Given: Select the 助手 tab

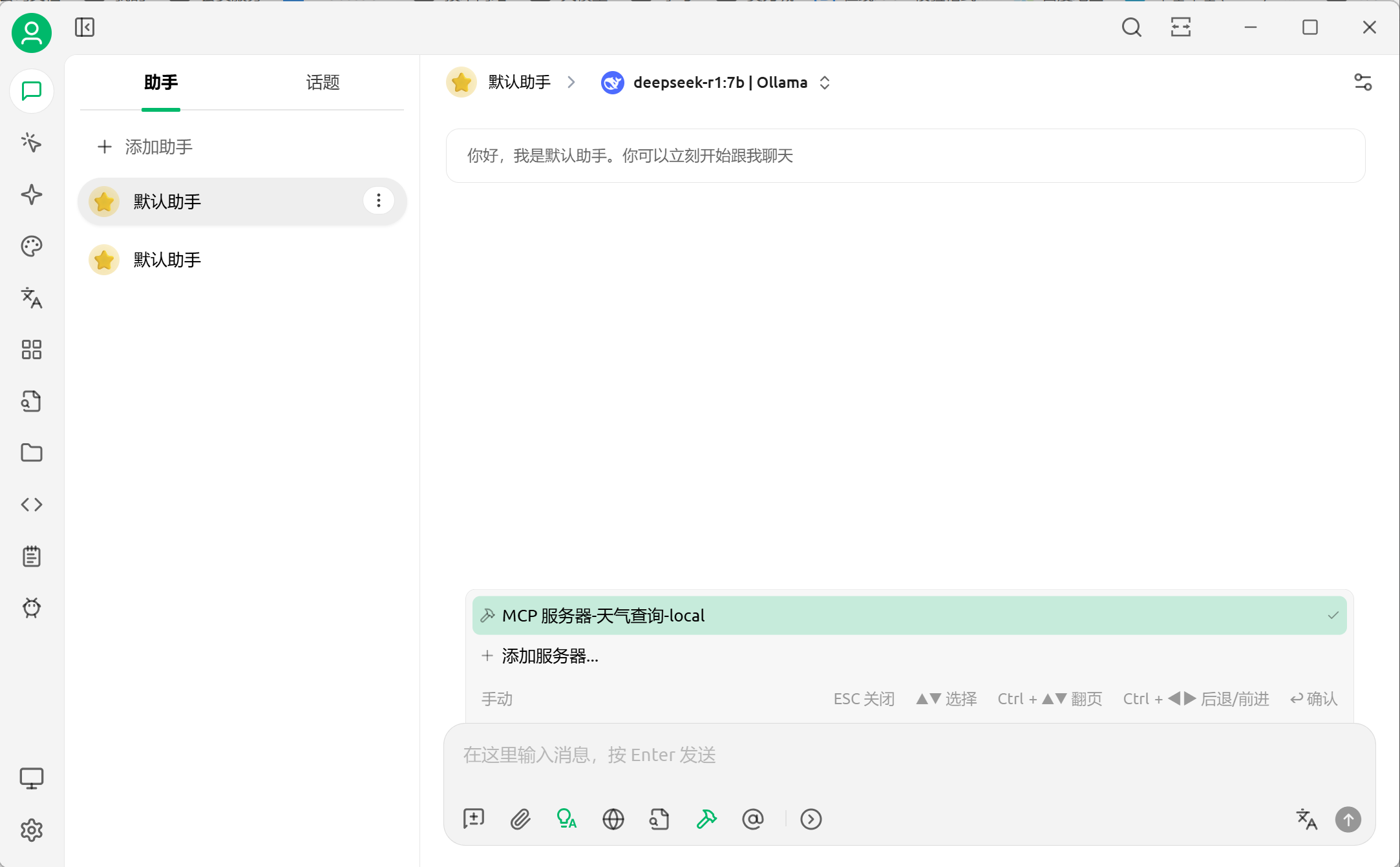Looking at the screenshot, I should coord(161,83).
